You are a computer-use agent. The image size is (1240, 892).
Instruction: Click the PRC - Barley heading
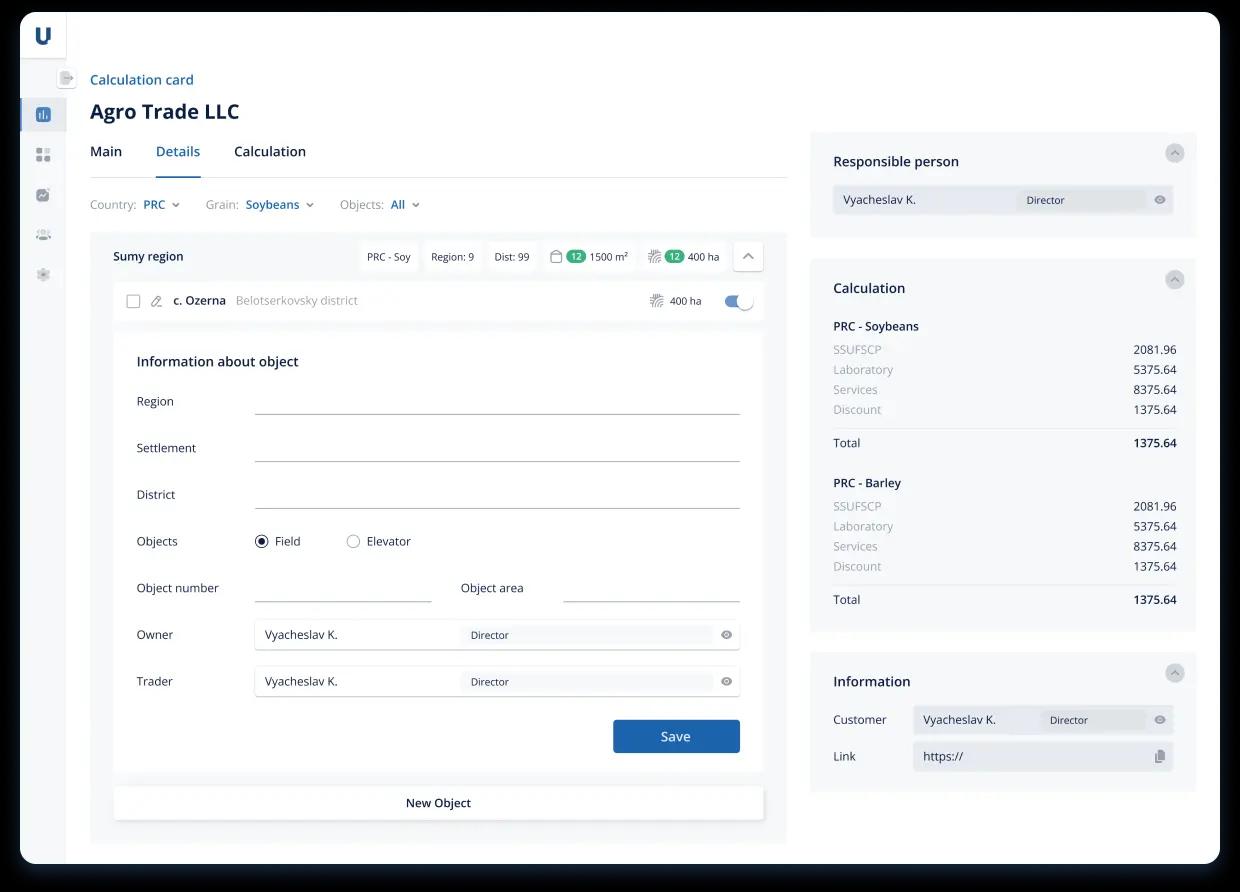click(x=867, y=484)
